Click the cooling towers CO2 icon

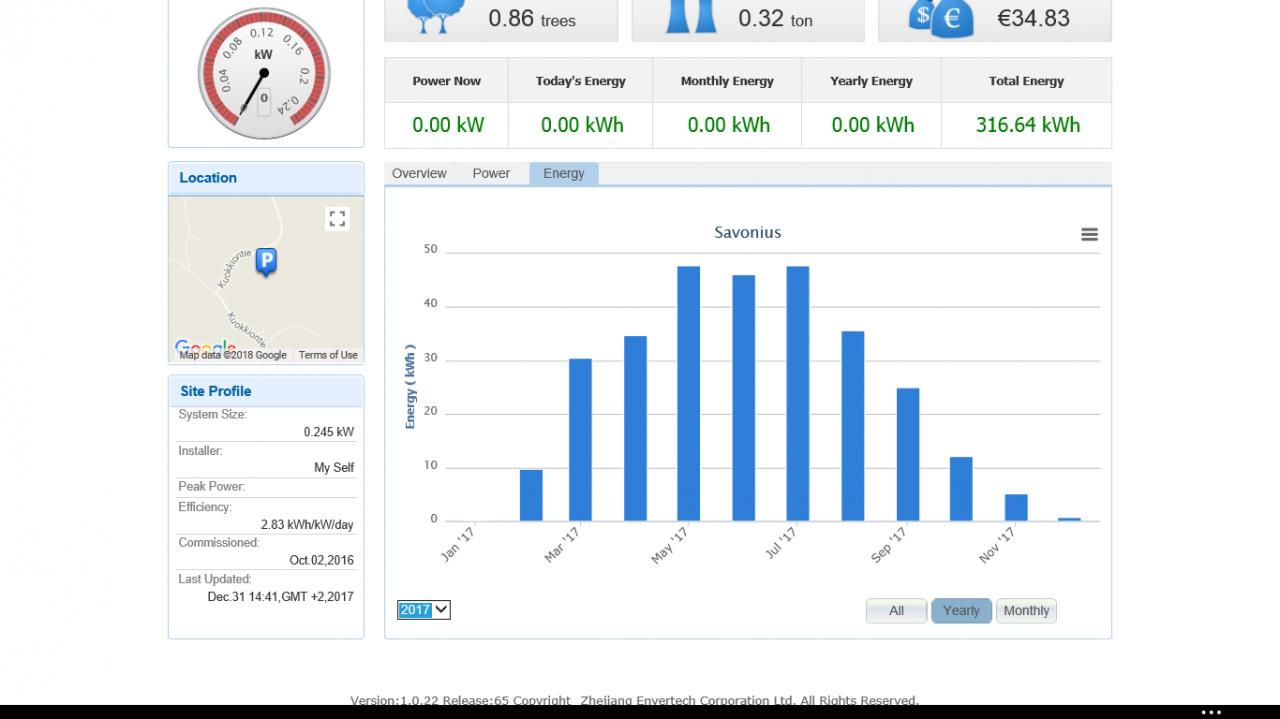coord(692,17)
